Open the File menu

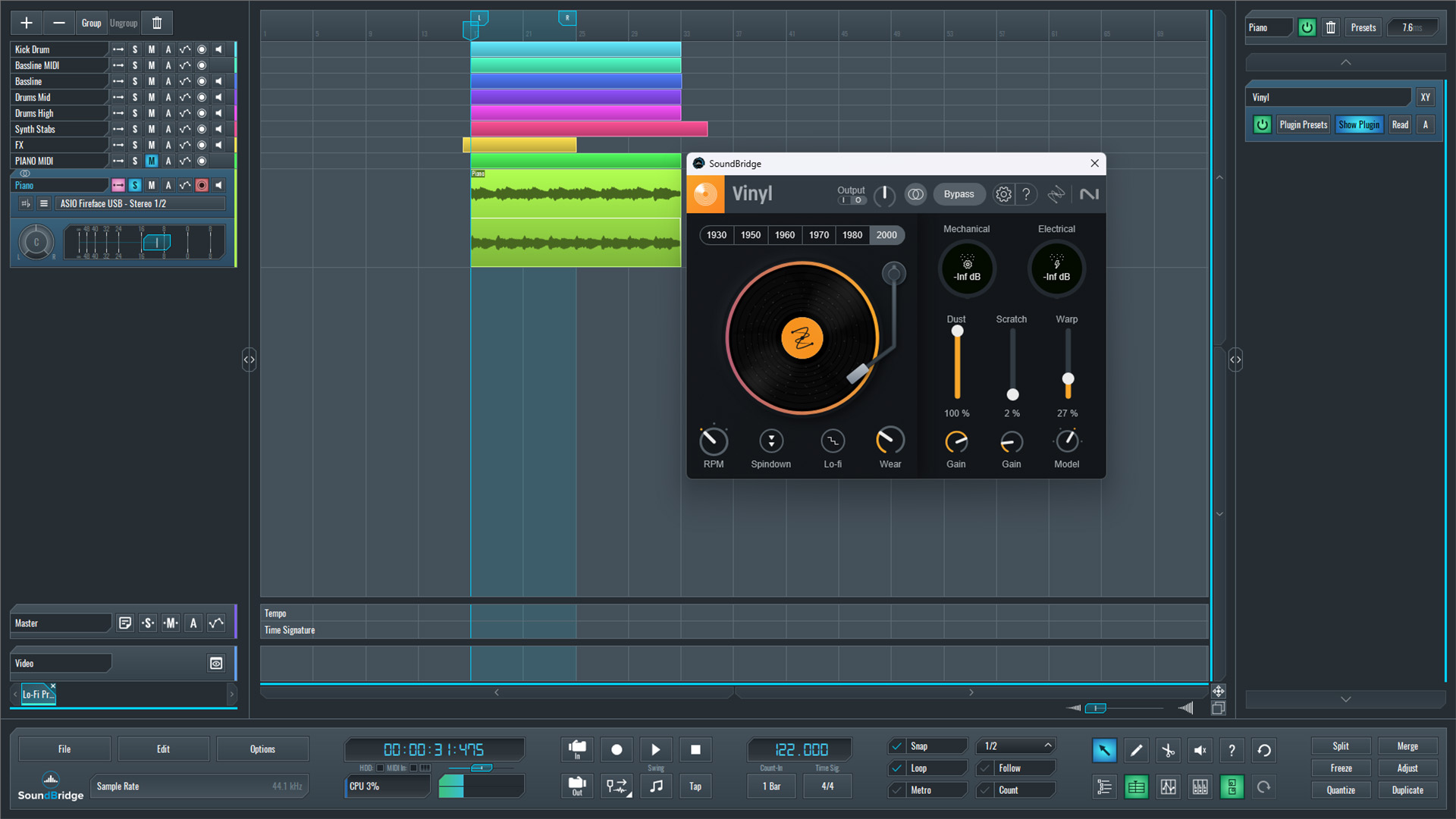tap(64, 749)
